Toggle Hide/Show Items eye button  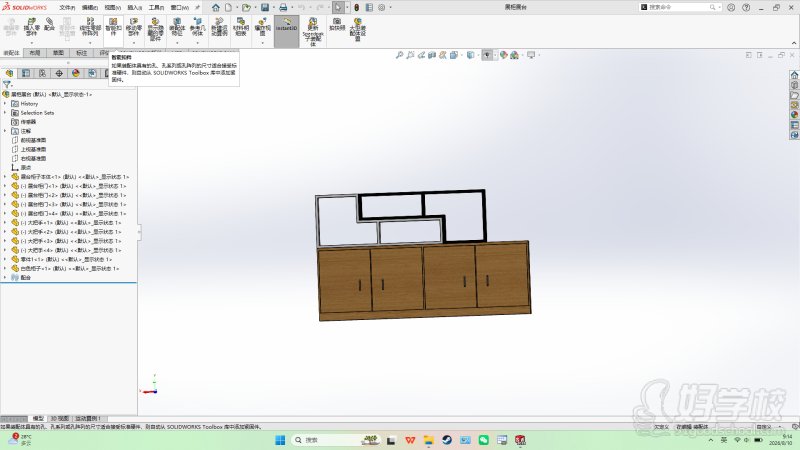pos(487,55)
